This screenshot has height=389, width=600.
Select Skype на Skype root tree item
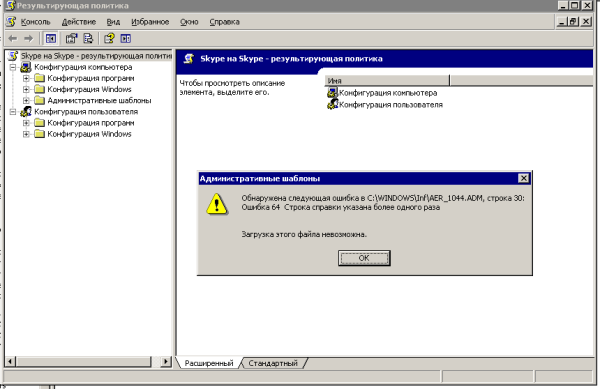pyautogui.click(x=96, y=56)
